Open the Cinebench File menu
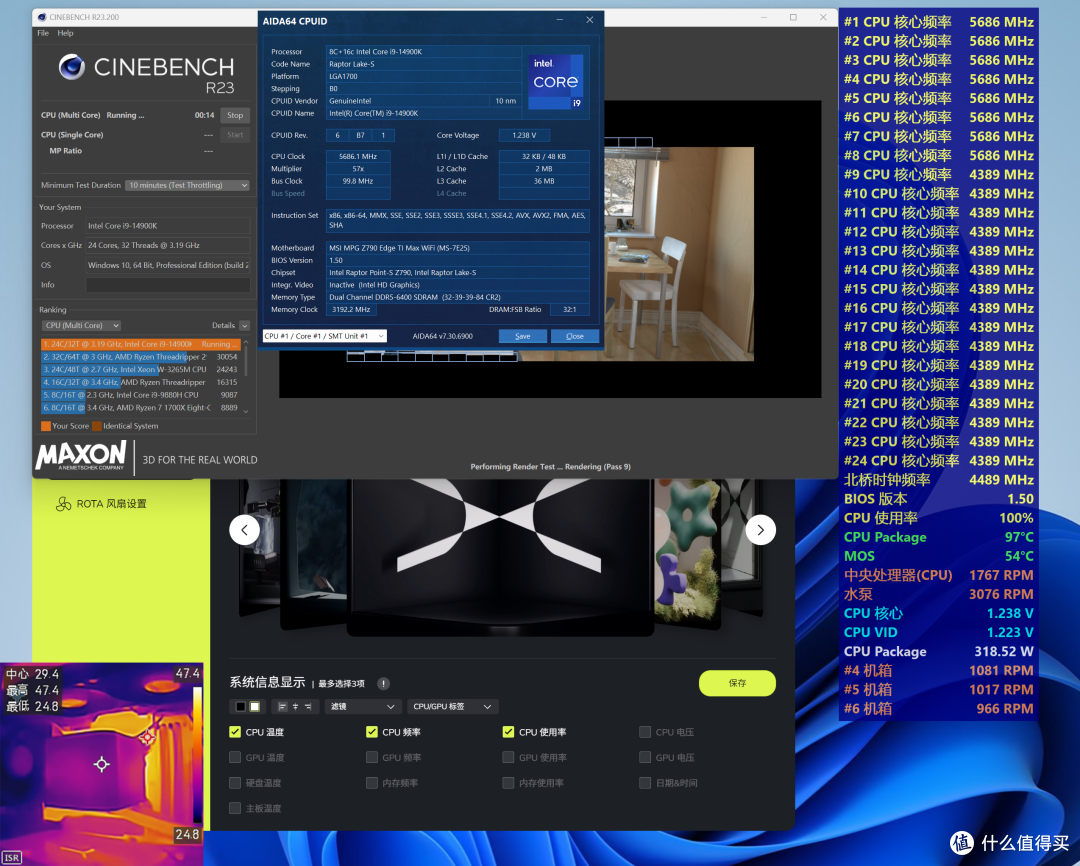 tap(43, 33)
